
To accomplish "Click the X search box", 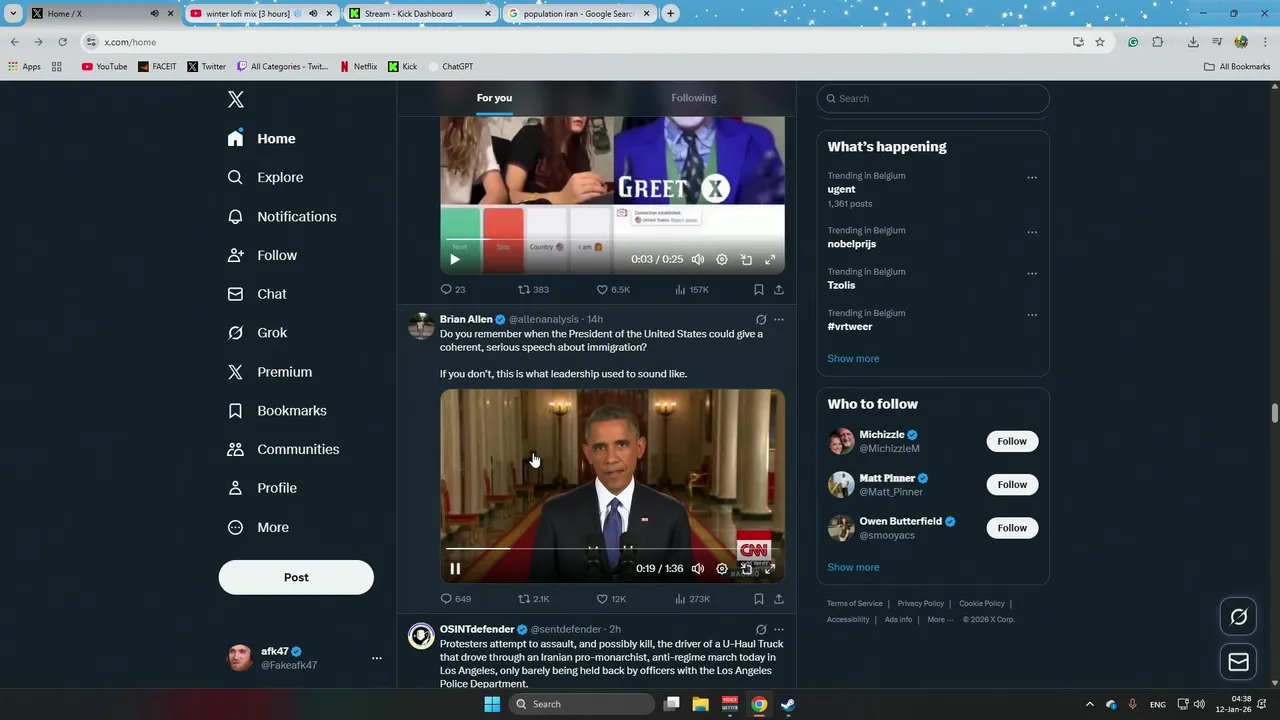I will tap(933, 98).
